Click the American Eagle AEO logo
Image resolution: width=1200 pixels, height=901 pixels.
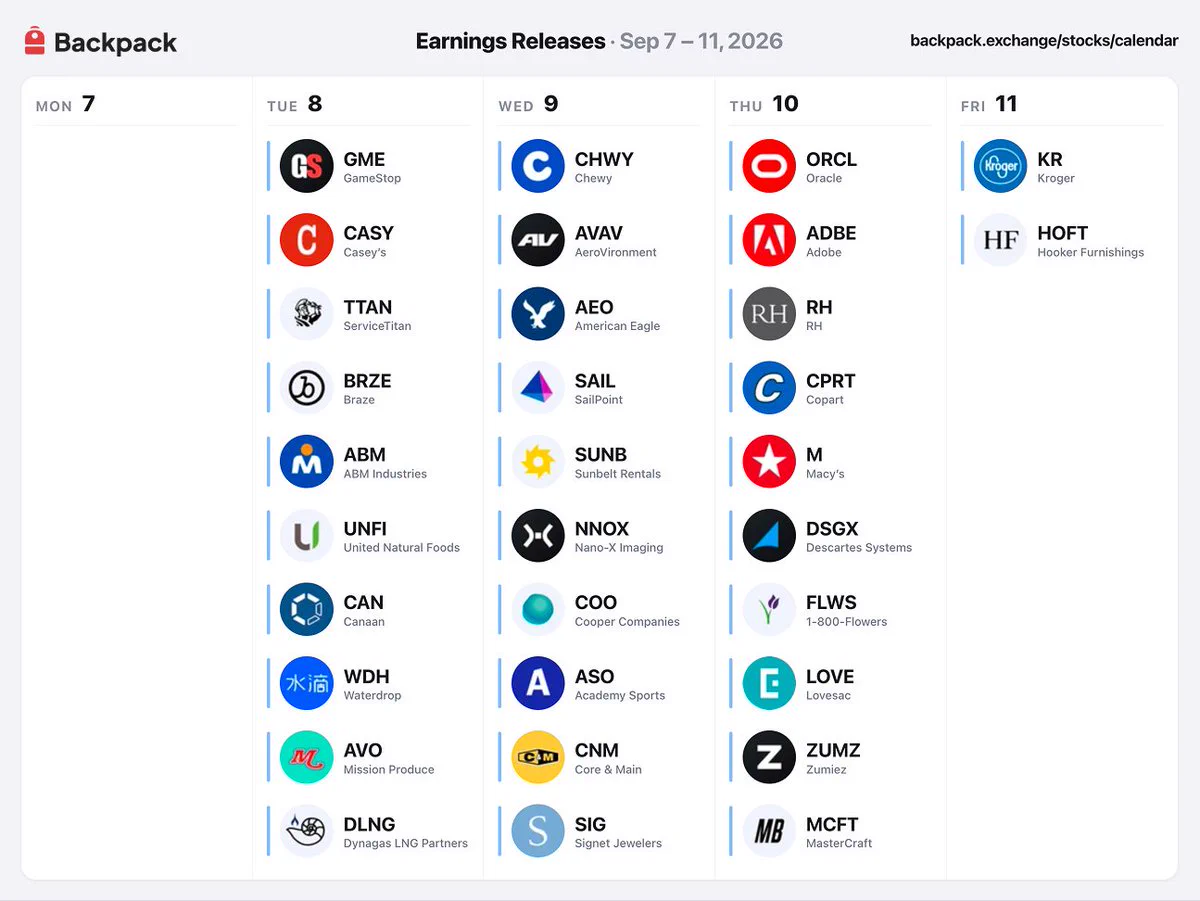pos(538,314)
